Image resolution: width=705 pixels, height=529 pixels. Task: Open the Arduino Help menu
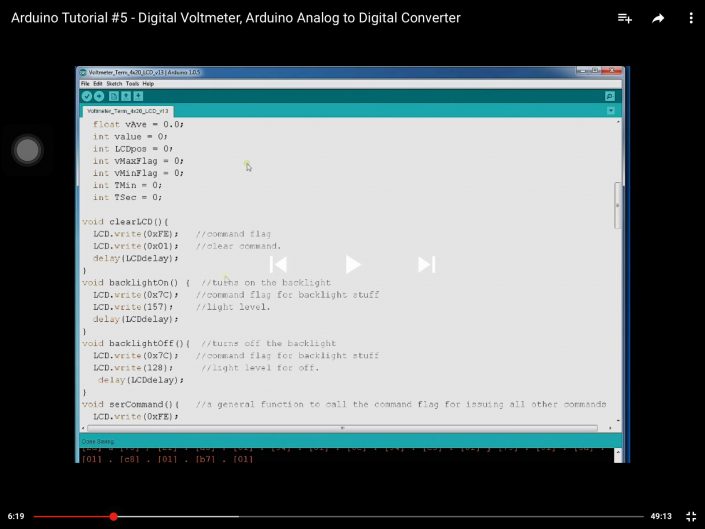point(148,84)
